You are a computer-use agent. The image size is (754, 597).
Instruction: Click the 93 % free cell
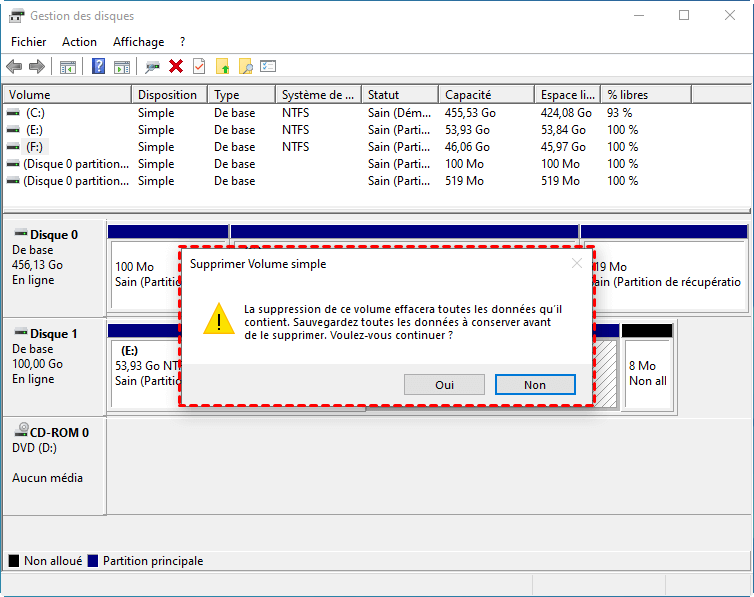pyautogui.click(x=619, y=113)
